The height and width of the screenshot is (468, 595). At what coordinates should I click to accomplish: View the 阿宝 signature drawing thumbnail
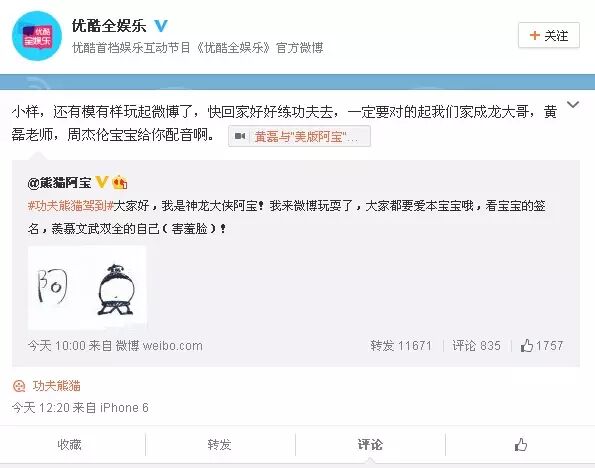(x=87, y=288)
